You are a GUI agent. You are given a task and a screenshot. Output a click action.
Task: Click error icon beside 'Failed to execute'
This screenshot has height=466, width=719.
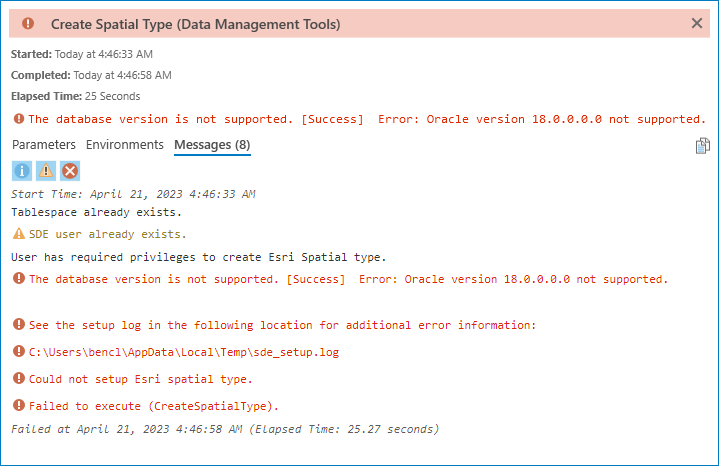(18, 406)
